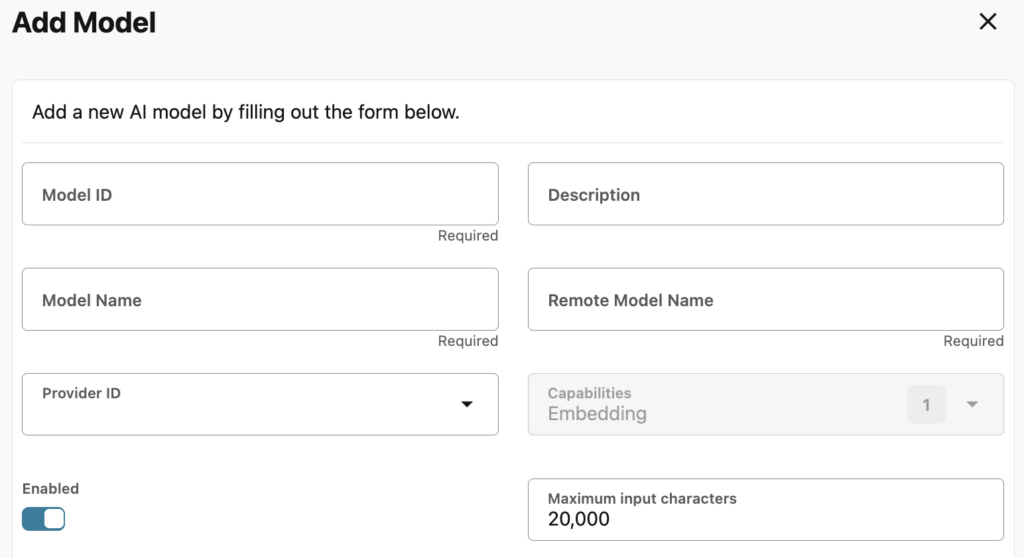Click the Required hint under Model ID
The height and width of the screenshot is (558, 1024).
point(467,236)
